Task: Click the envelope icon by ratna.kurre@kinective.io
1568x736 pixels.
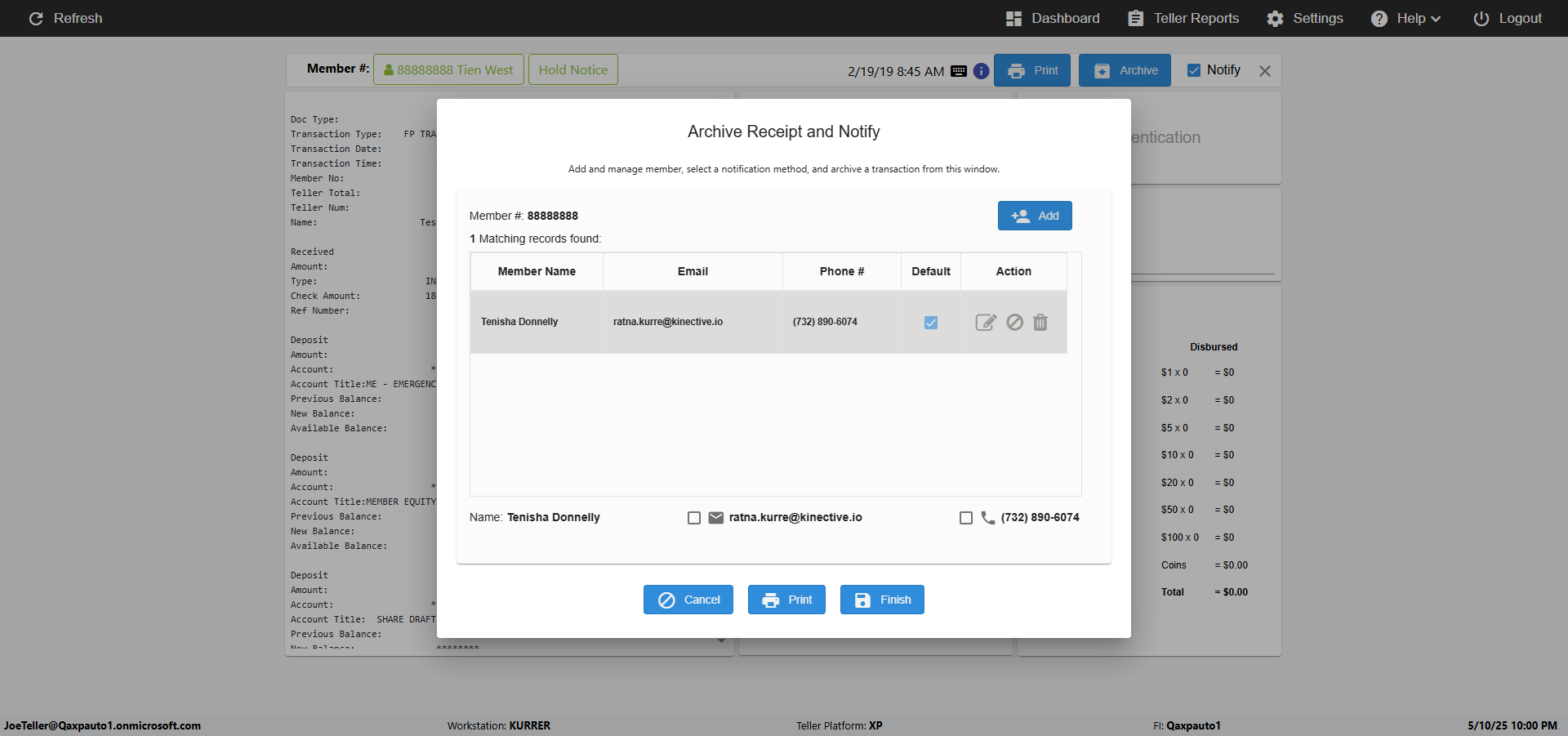Action: (716, 518)
